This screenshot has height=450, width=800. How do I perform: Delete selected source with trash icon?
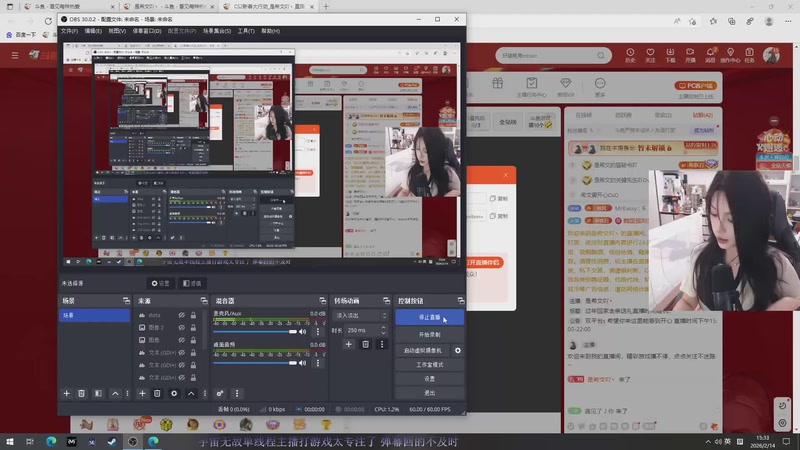(x=157, y=393)
